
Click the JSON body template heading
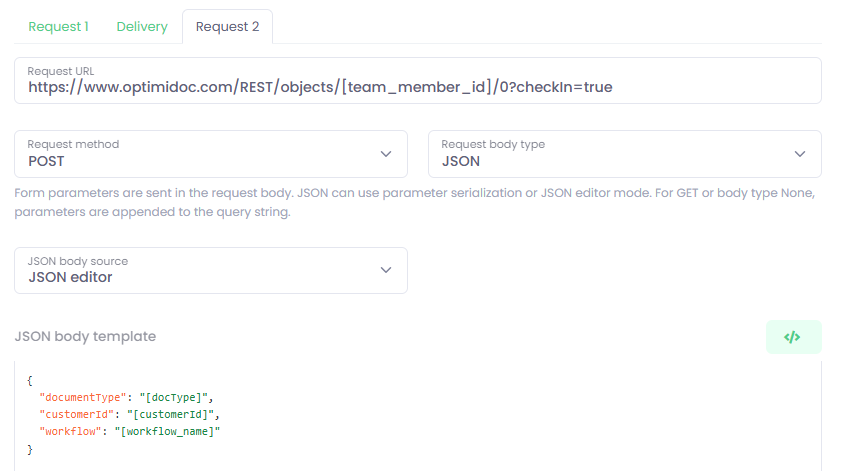[85, 336]
